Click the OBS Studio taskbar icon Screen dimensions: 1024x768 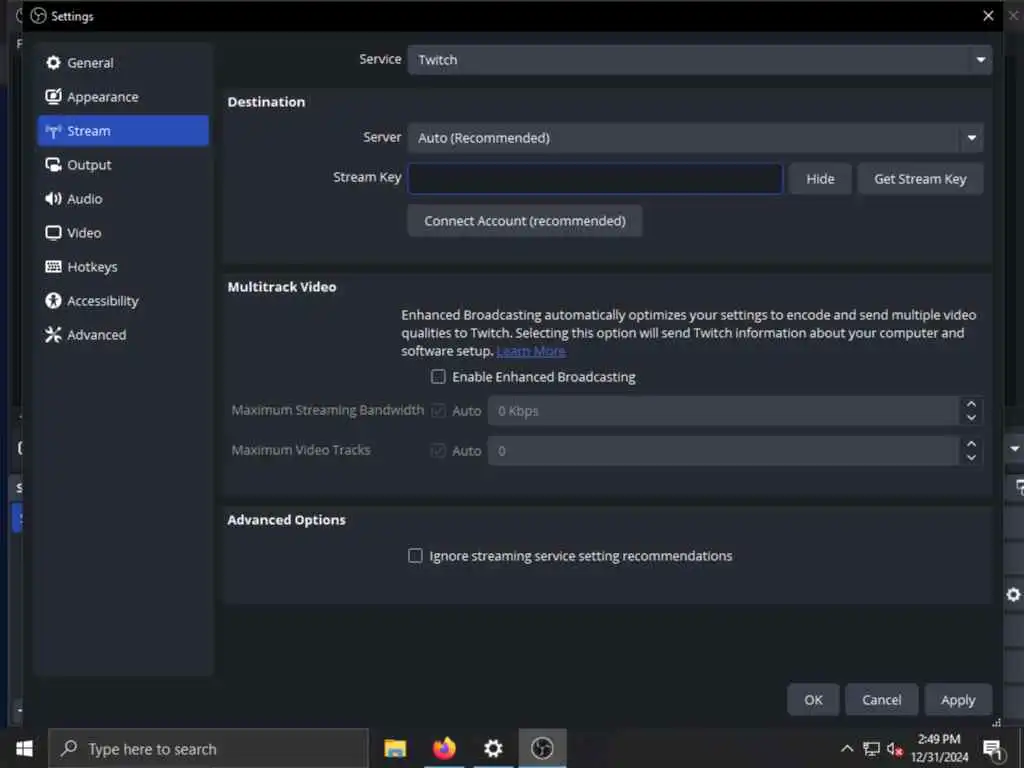[542, 748]
